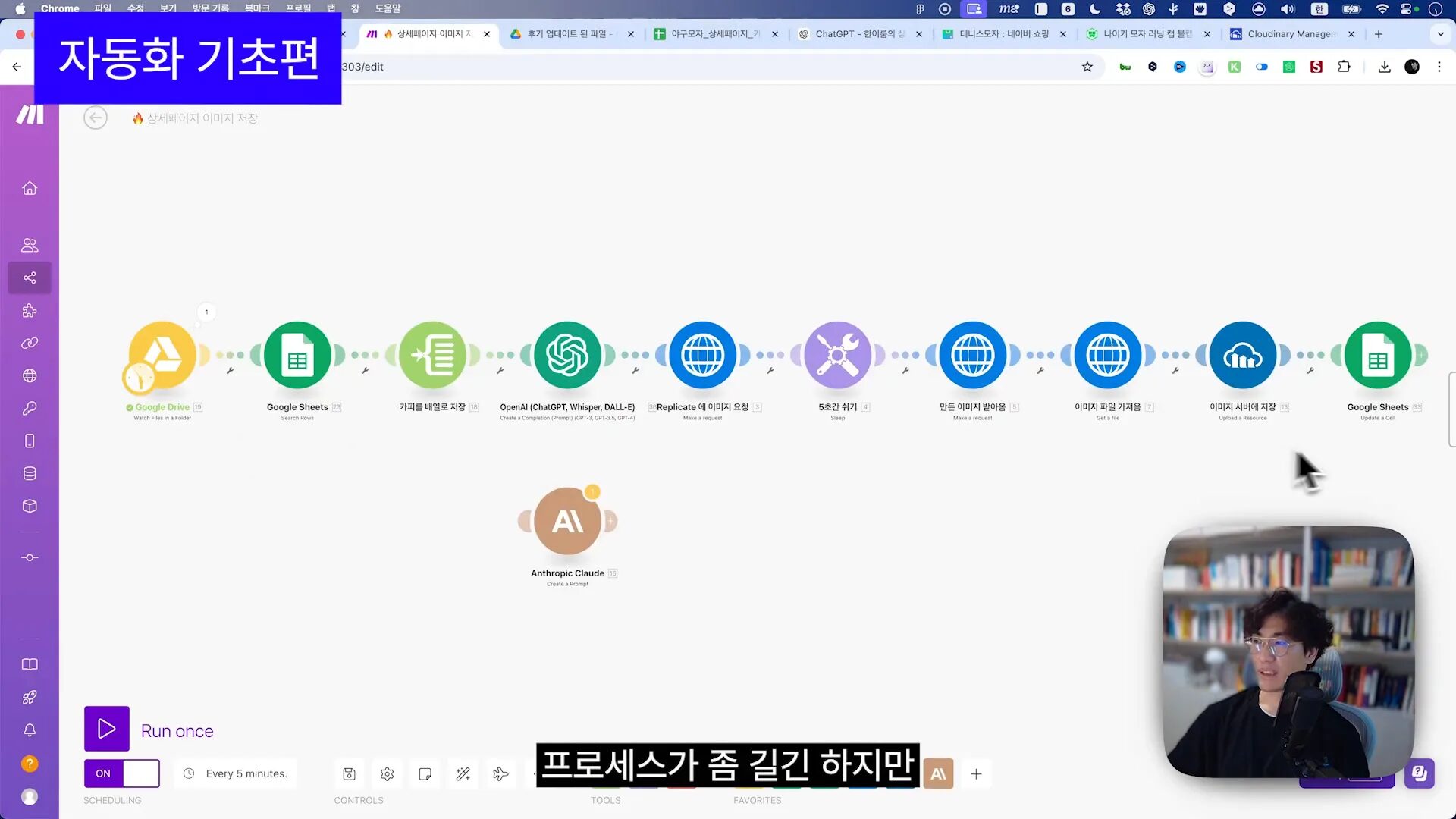1456x819 pixels.
Task: Switch to the 테니스모자 네이버 쇼핑 tab
Action: pos(1004,34)
